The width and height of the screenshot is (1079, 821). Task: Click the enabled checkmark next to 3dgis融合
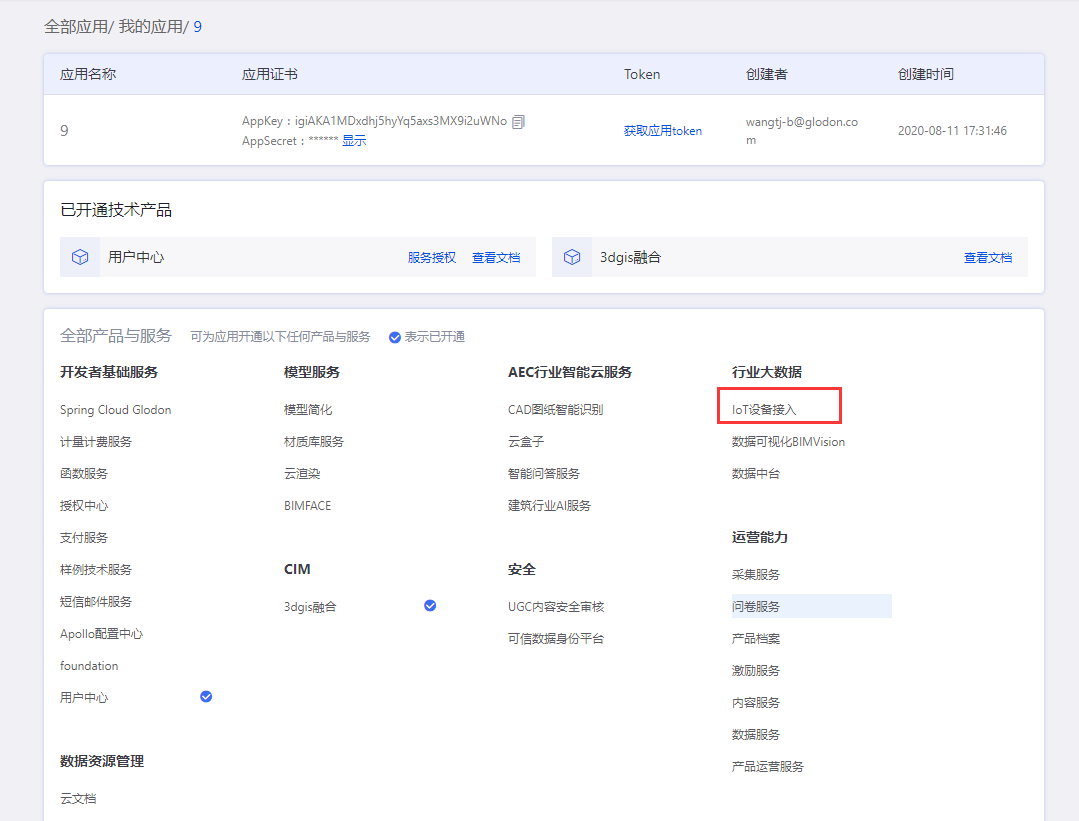click(x=430, y=605)
